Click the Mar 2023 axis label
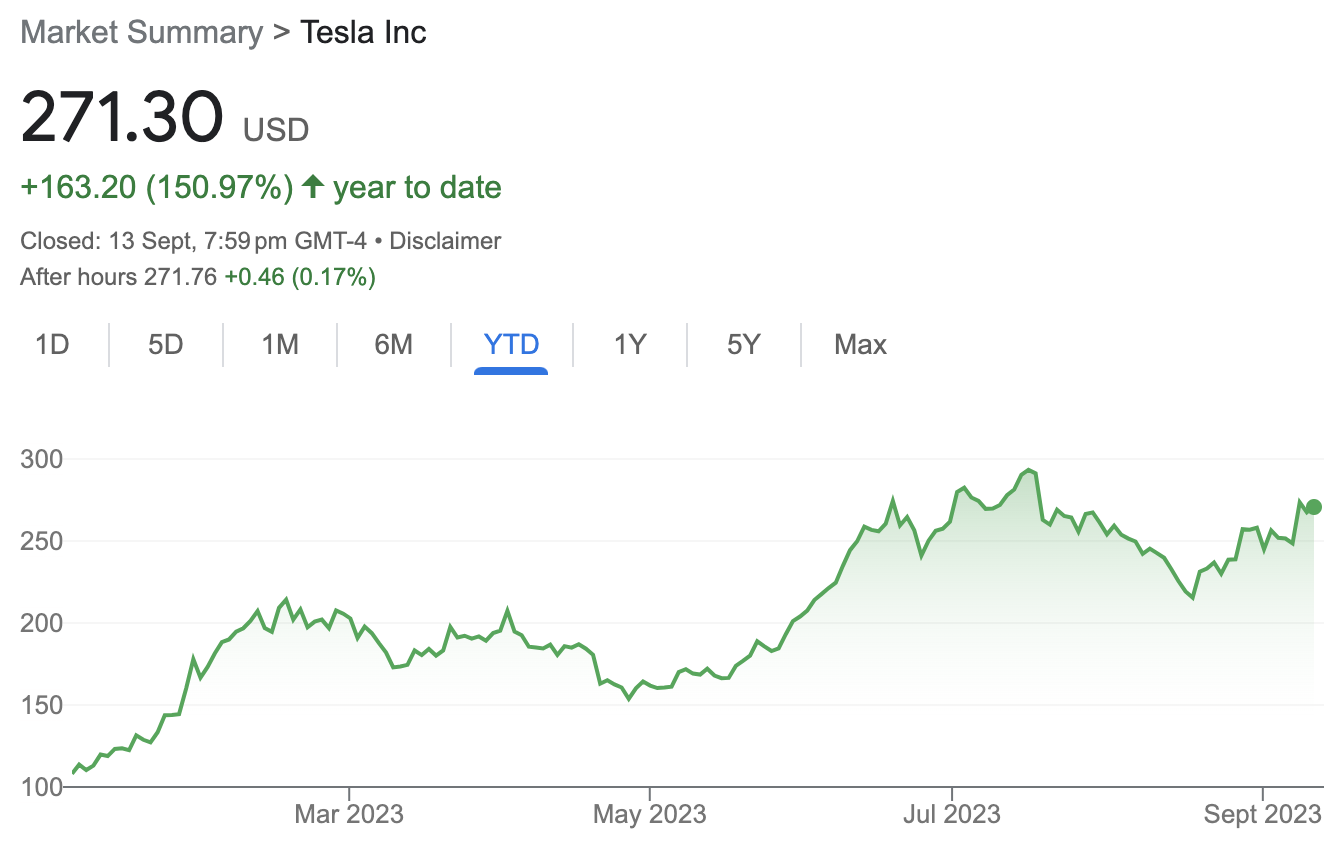This screenshot has height=846, width=1338. click(349, 814)
